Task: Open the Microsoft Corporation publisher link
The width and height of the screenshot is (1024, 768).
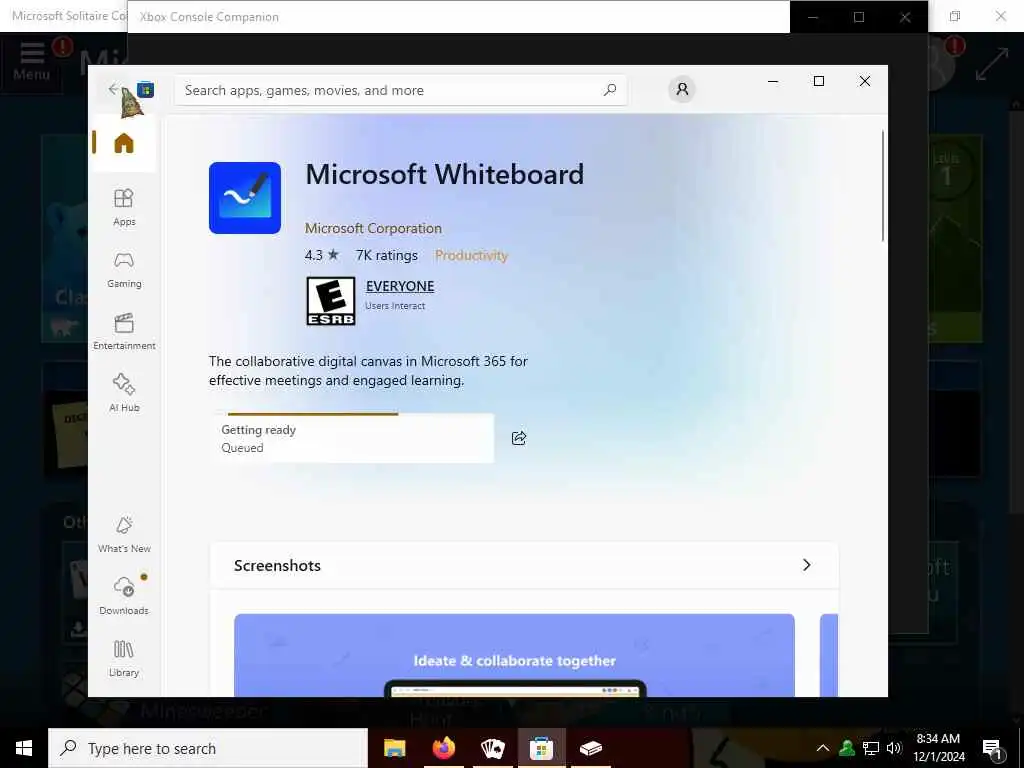Action: [x=373, y=229]
